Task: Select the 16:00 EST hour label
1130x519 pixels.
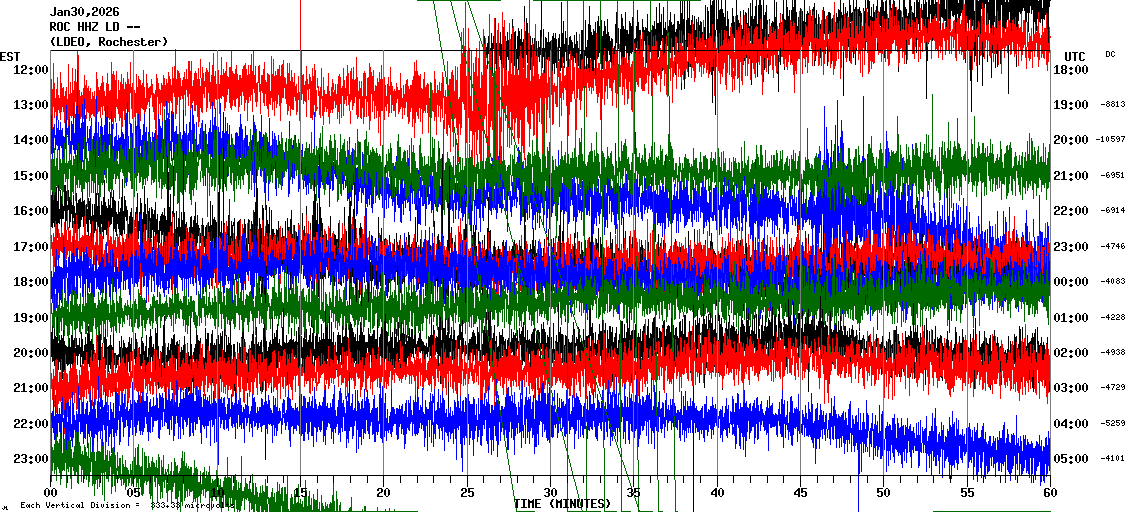Action: 31,211
